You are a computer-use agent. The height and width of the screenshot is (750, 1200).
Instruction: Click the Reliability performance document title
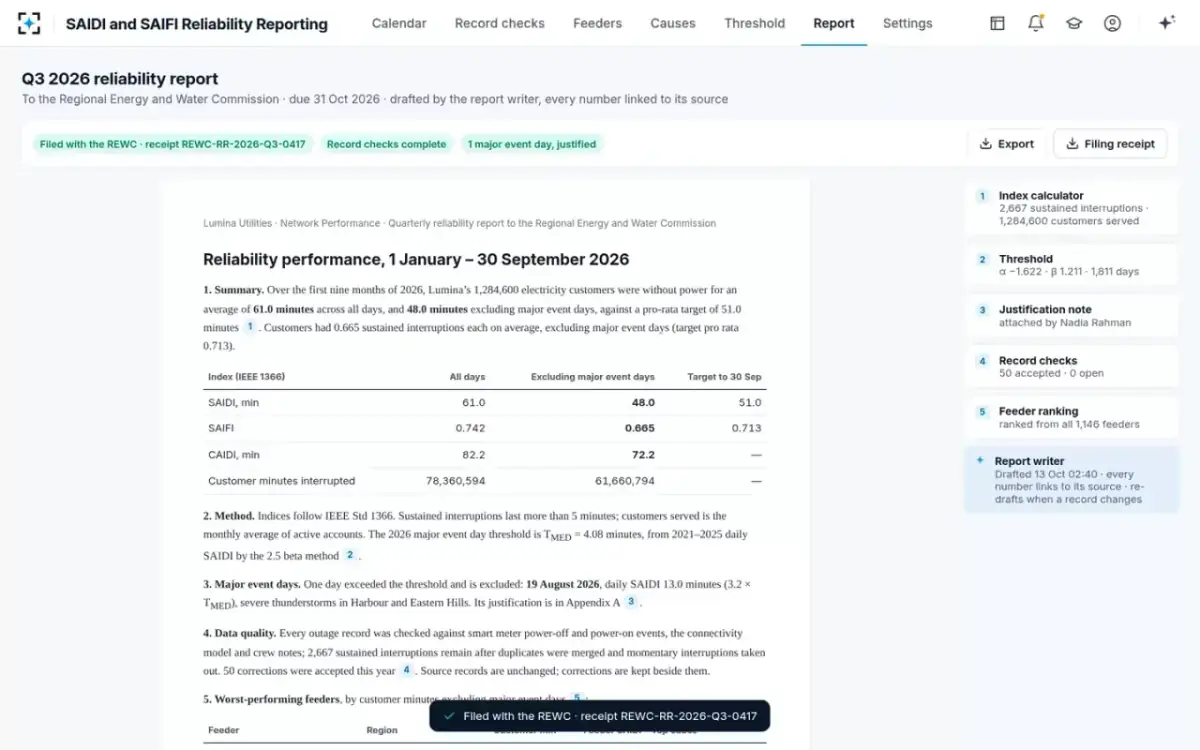pyautogui.click(x=416, y=260)
